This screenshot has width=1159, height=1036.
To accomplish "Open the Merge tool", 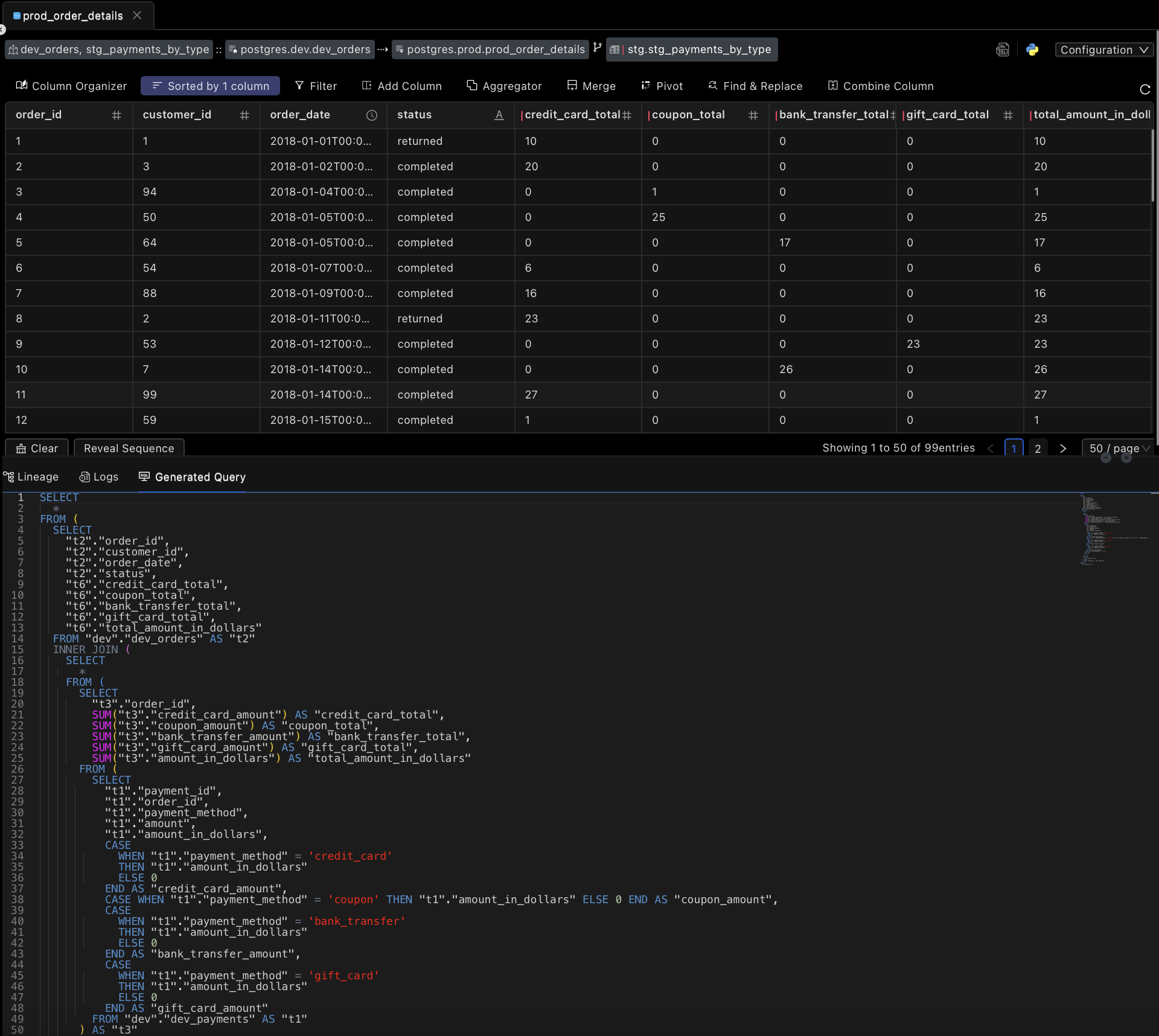I will (591, 86).
